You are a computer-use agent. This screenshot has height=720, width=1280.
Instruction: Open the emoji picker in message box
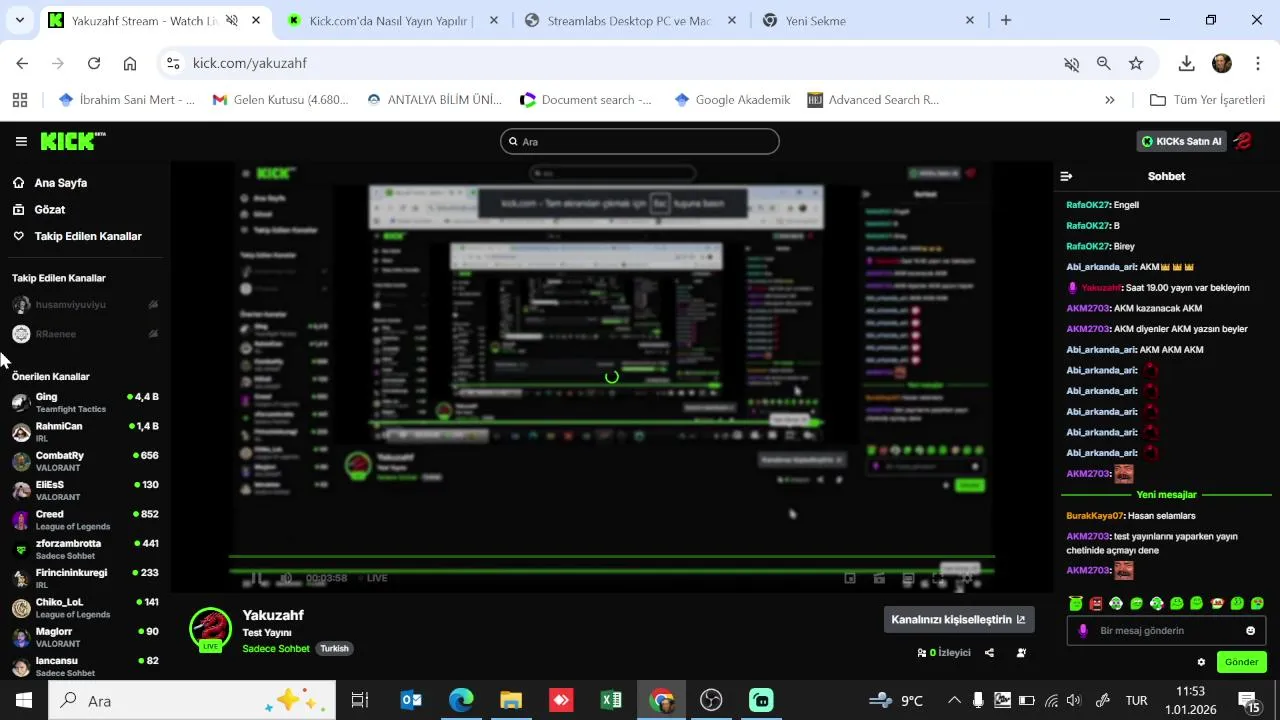coord(1250,631)
